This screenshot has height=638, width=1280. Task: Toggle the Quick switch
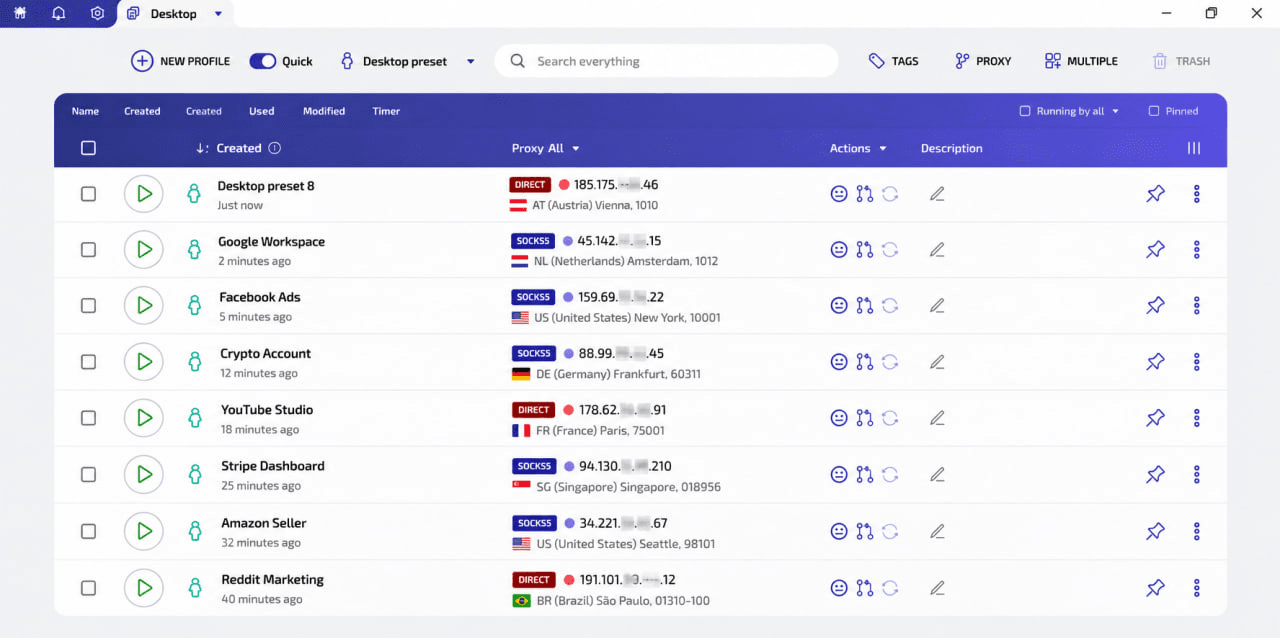(262, 61)
